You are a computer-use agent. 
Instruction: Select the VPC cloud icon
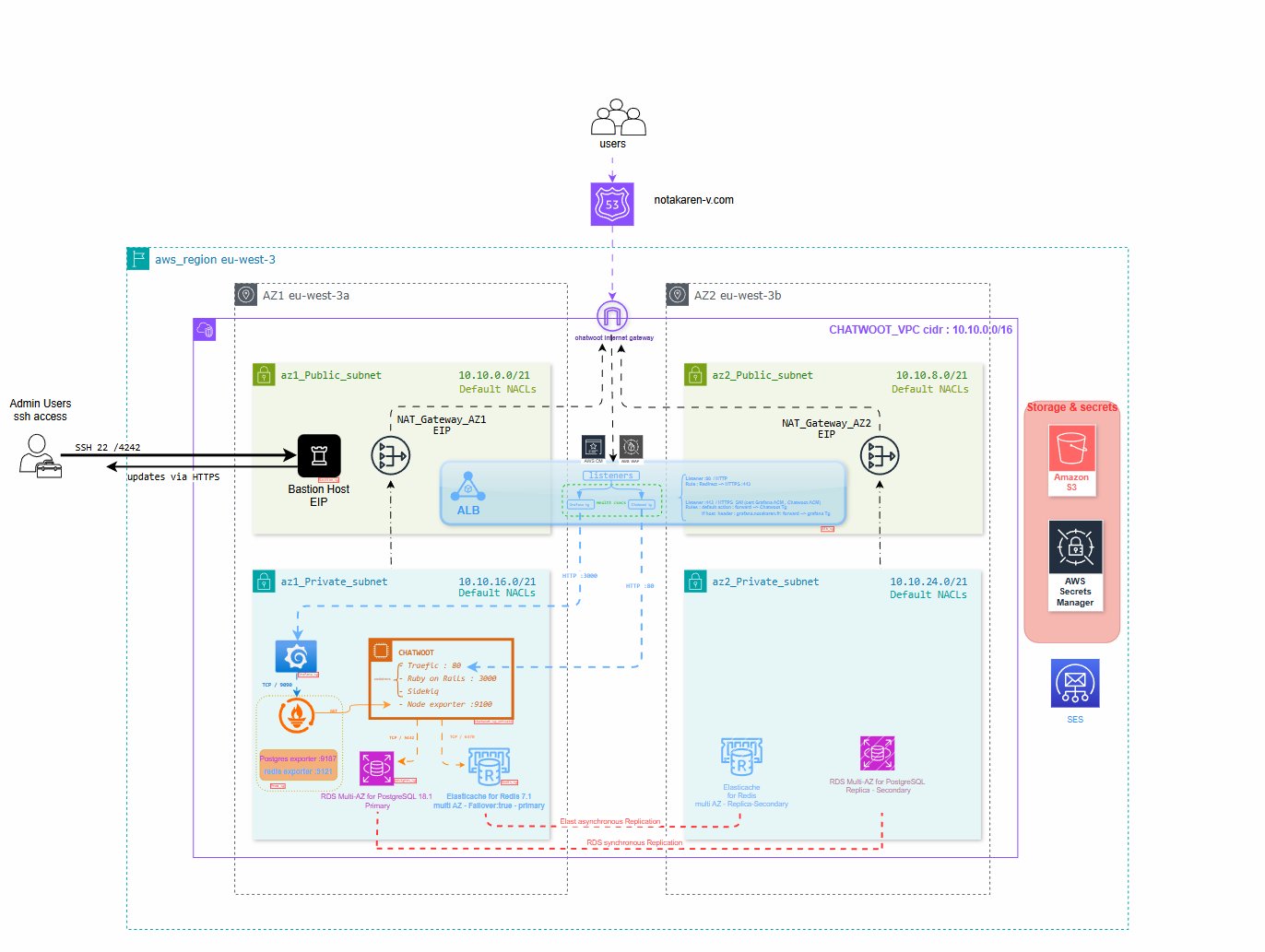tap(205, 330)
